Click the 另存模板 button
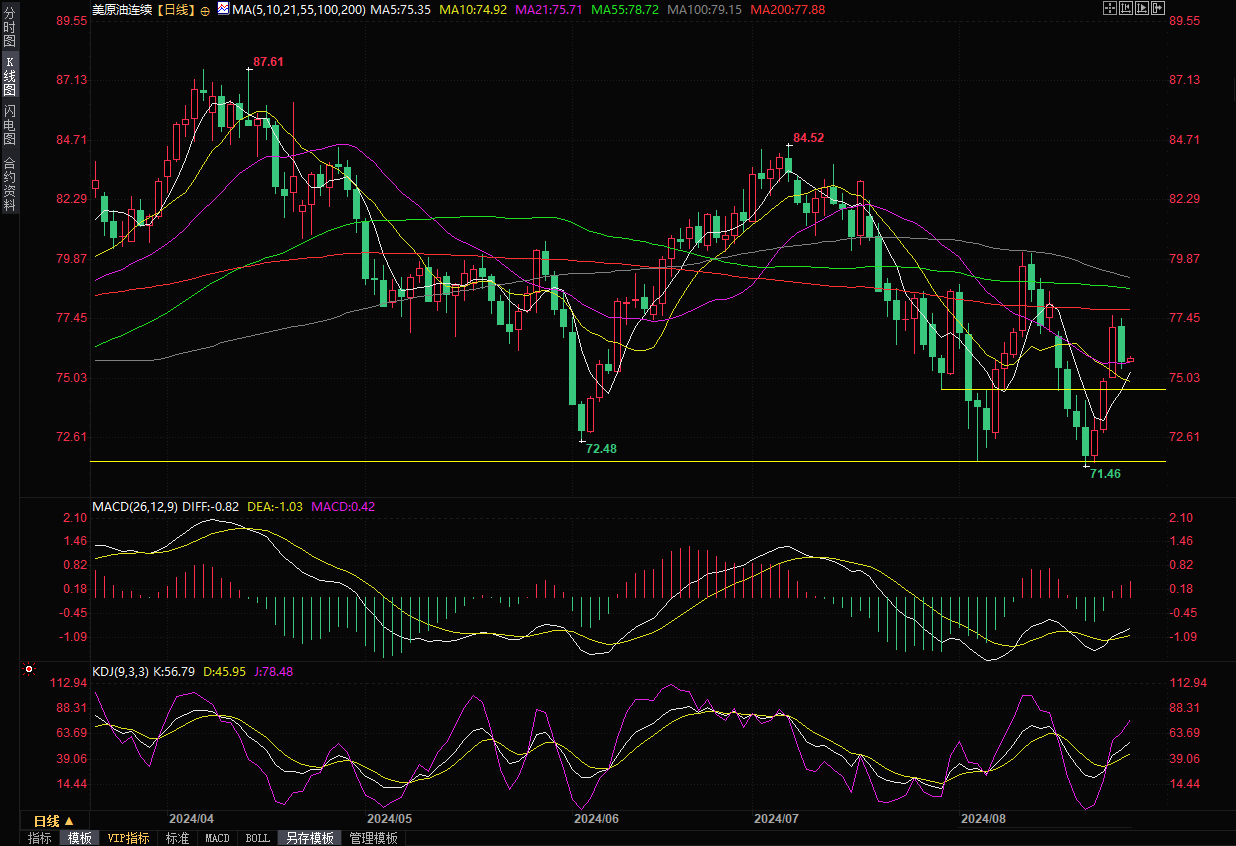Screen dimensions: 1236x846 click(309, 838)
